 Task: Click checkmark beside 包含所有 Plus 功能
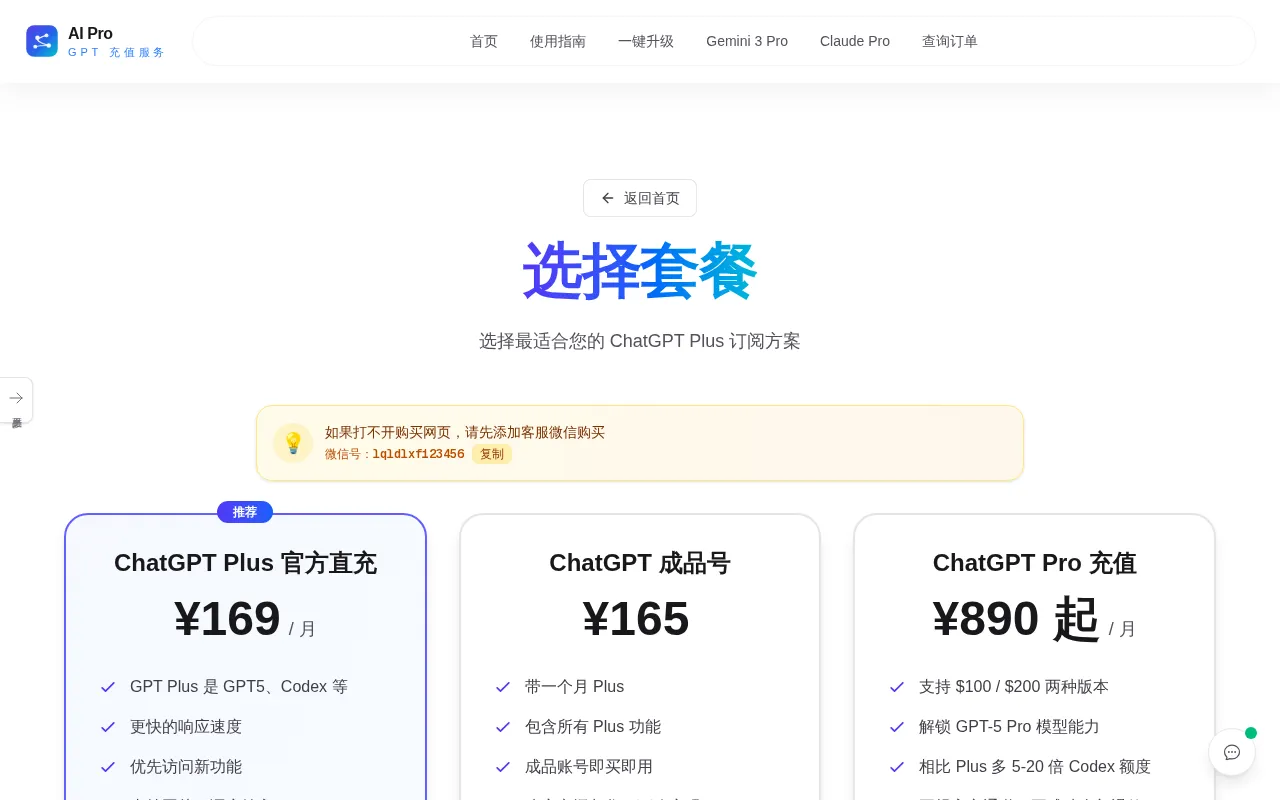point(503,727)
